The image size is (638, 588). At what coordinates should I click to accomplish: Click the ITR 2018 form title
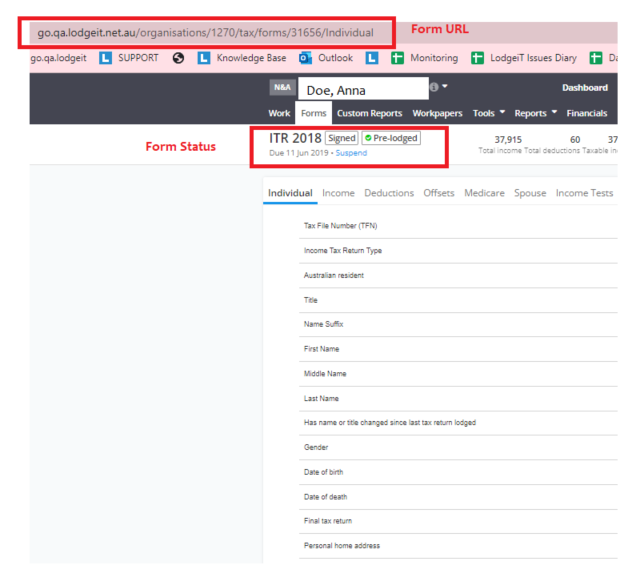pyautogui.click(x=295, y=138)
